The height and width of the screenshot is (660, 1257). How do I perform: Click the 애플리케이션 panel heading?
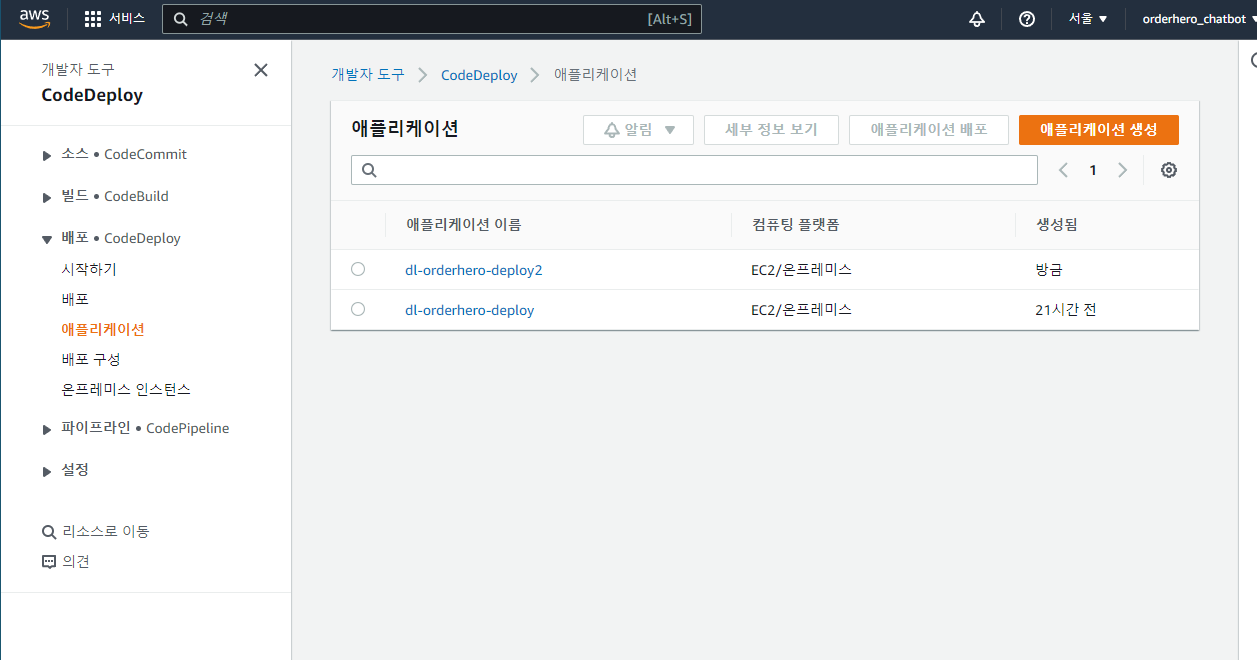pyautogui.click(x=405, y=128)
